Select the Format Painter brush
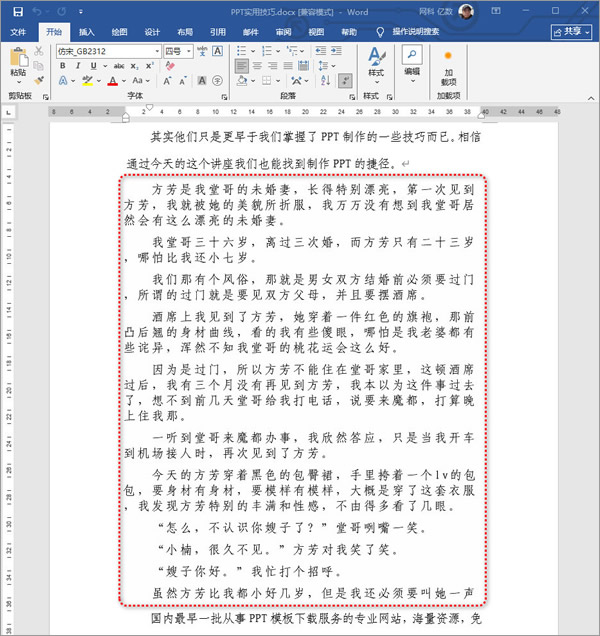The width and height of the screenshot is (600, 636). tap(39, 80)
